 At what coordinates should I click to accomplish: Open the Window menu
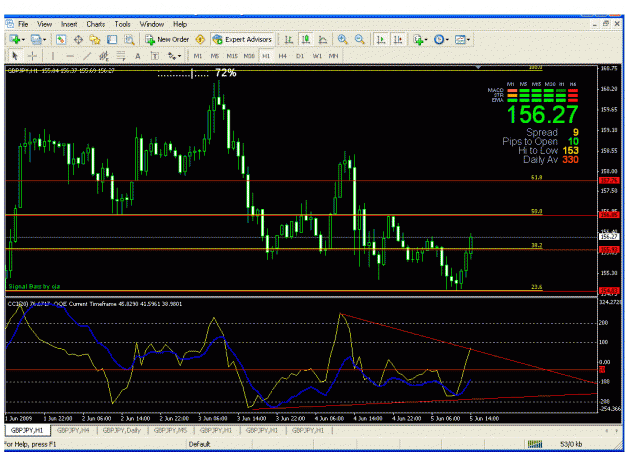pos(151,24)
